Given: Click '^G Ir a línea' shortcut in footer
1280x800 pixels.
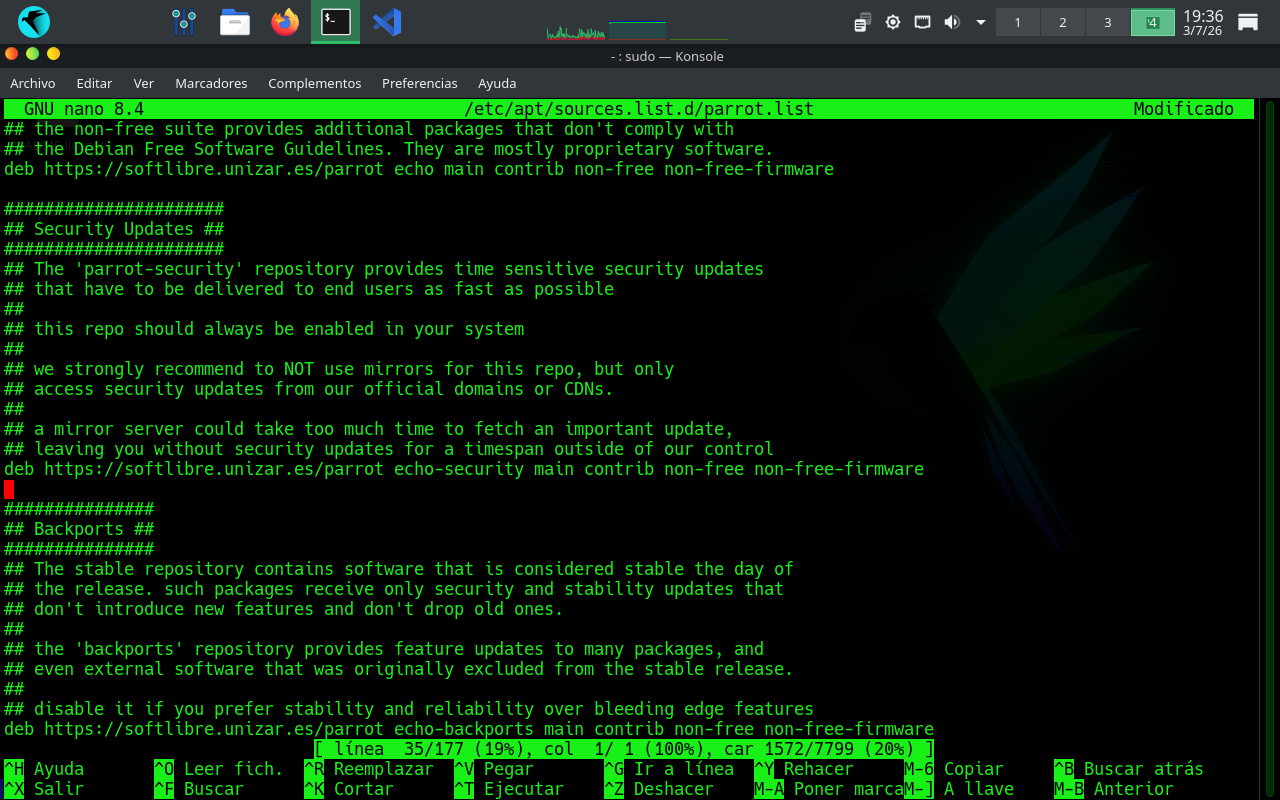Looking at the screenshot, I should pos(669,769).
